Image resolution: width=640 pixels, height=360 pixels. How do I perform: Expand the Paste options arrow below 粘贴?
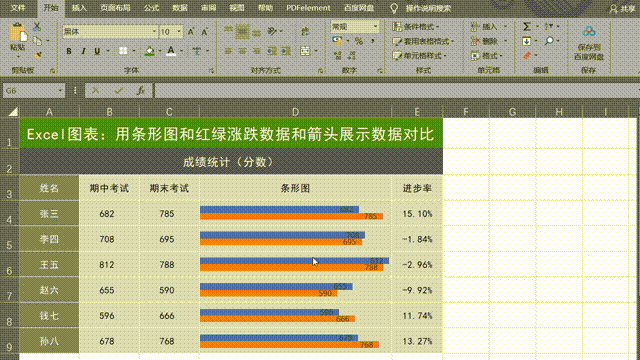pyautogui.click(x=18, y=56)
